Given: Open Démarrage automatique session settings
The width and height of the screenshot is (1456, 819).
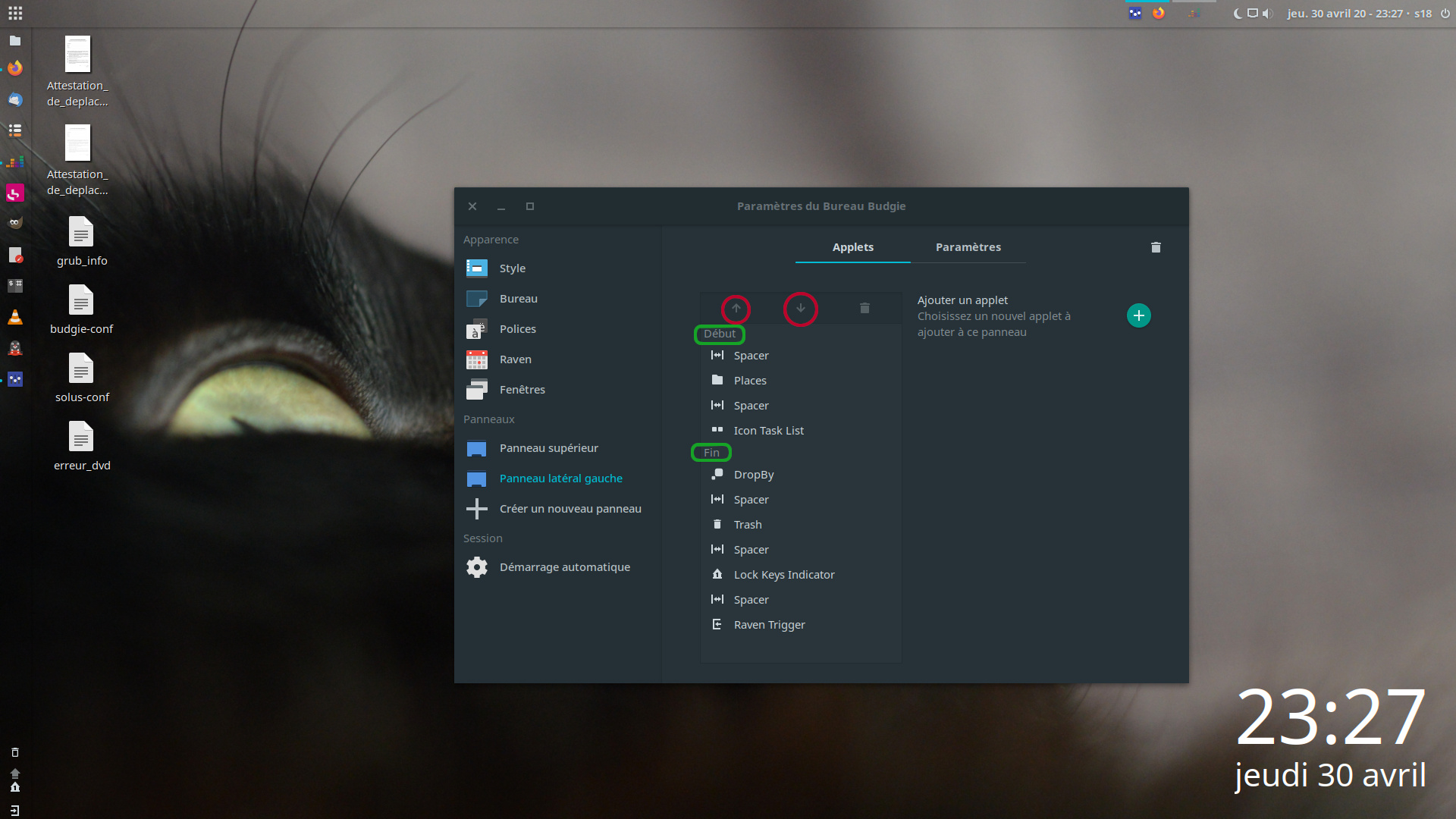Looking at the screenshot, I should [564, 567].
